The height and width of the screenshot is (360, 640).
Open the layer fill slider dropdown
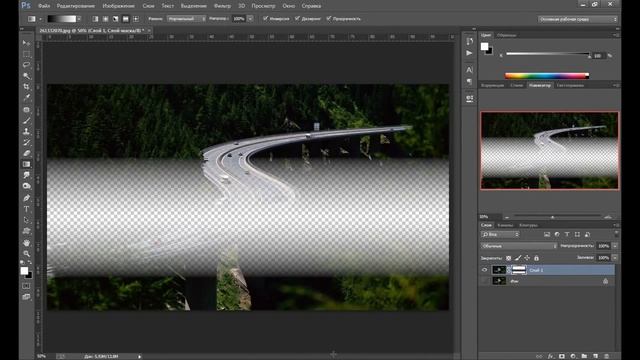pos(615,258)
